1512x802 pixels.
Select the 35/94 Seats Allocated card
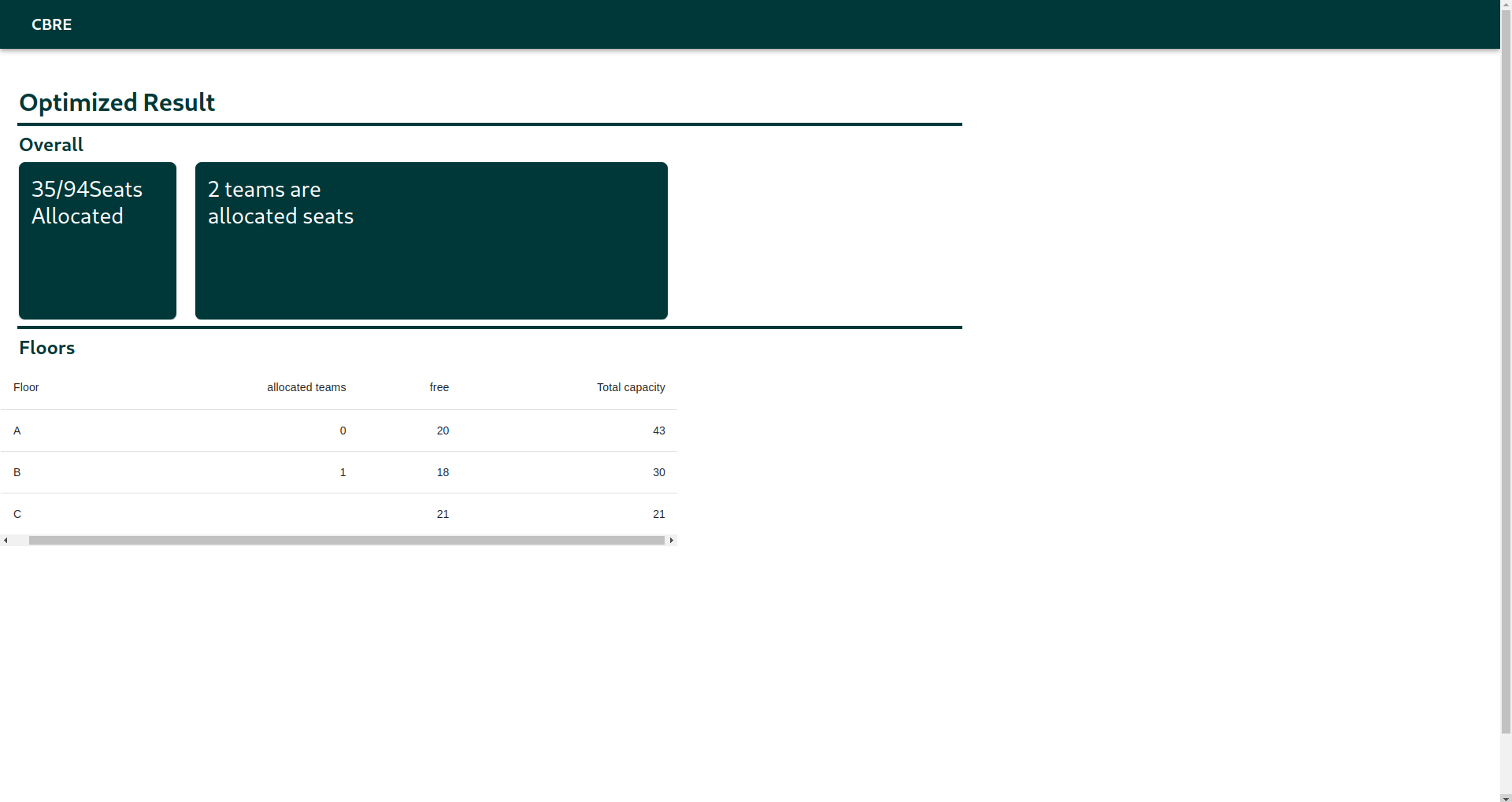[x=98, y=241]
